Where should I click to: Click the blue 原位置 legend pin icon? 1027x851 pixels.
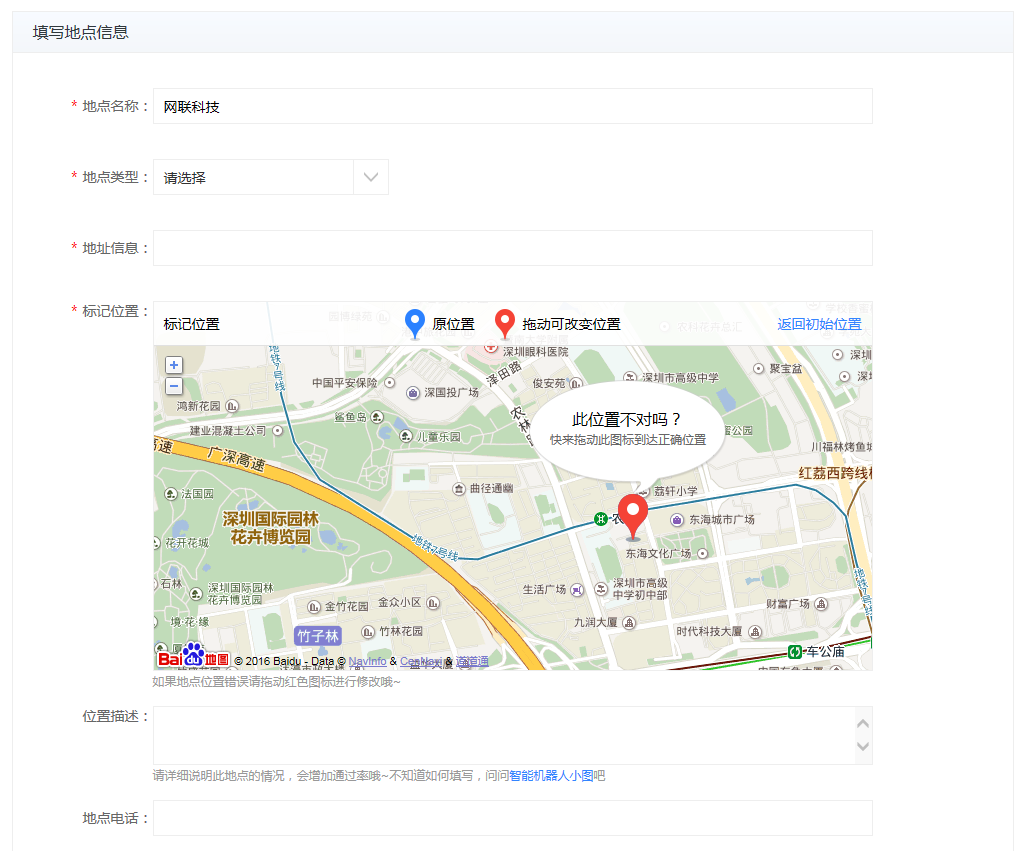point(415,324)
